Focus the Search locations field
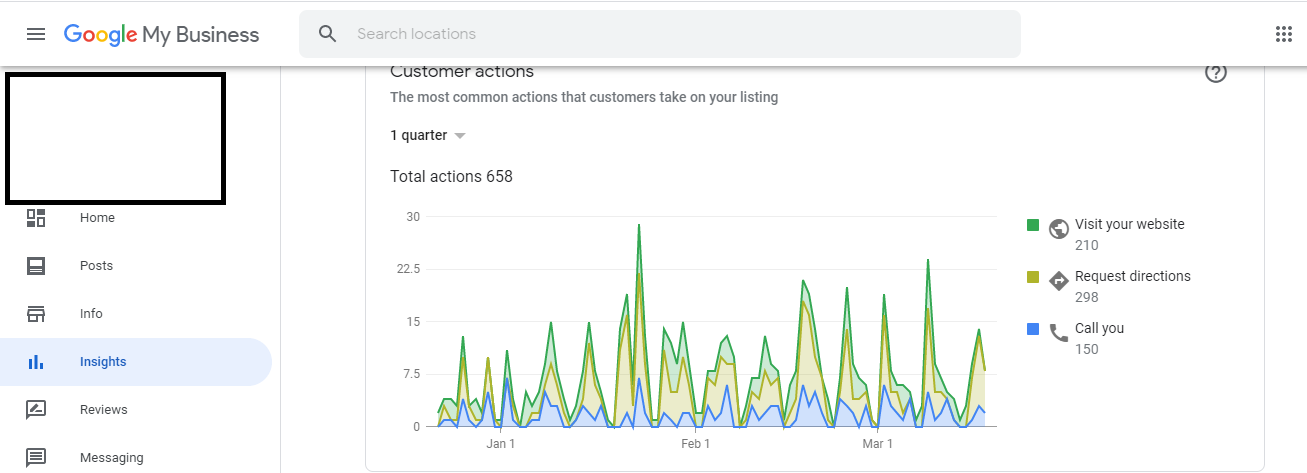This screenshot has height=473, width=1307. [660, 34]
